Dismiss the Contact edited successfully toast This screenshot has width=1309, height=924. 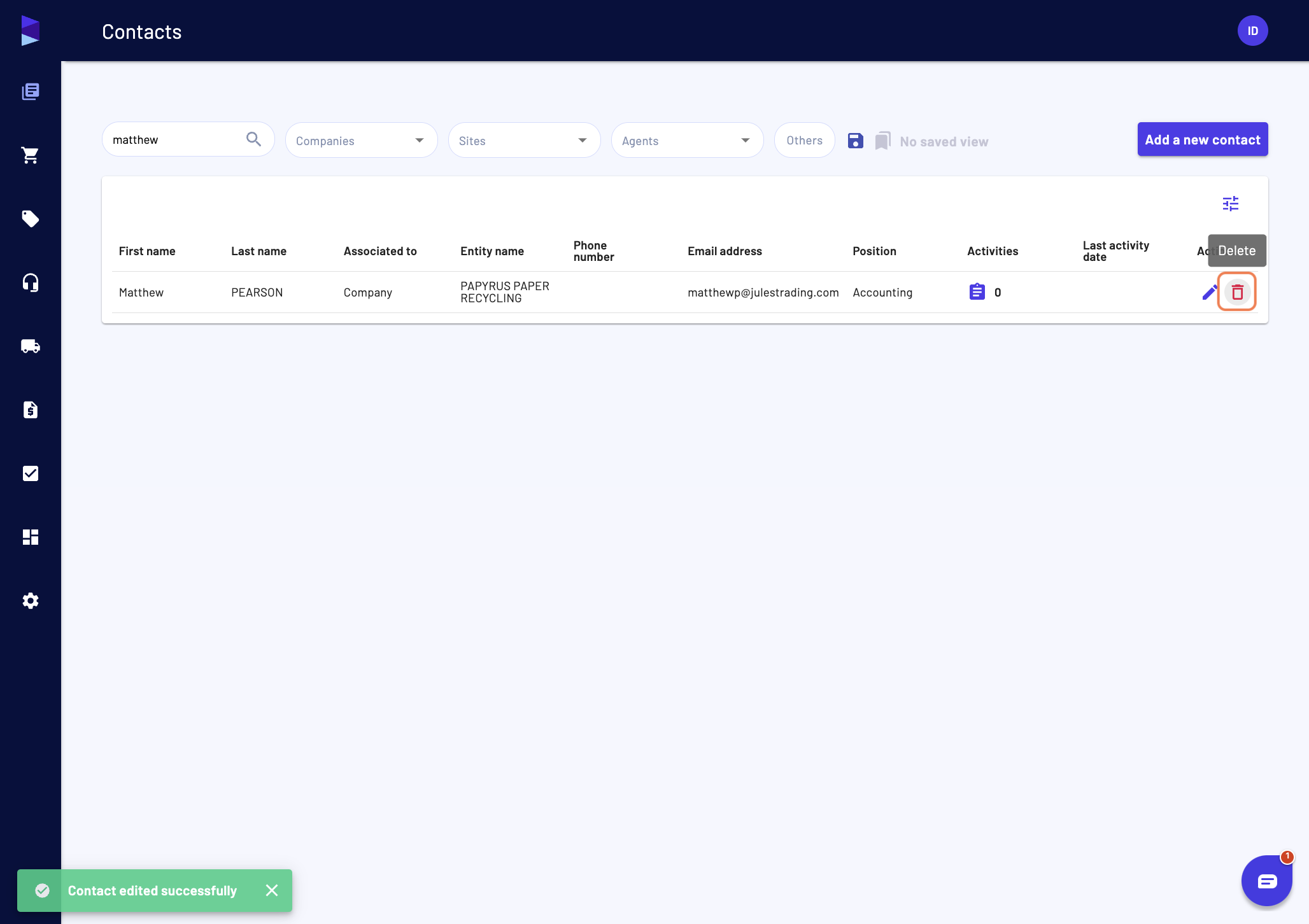[x=272, y=890]
